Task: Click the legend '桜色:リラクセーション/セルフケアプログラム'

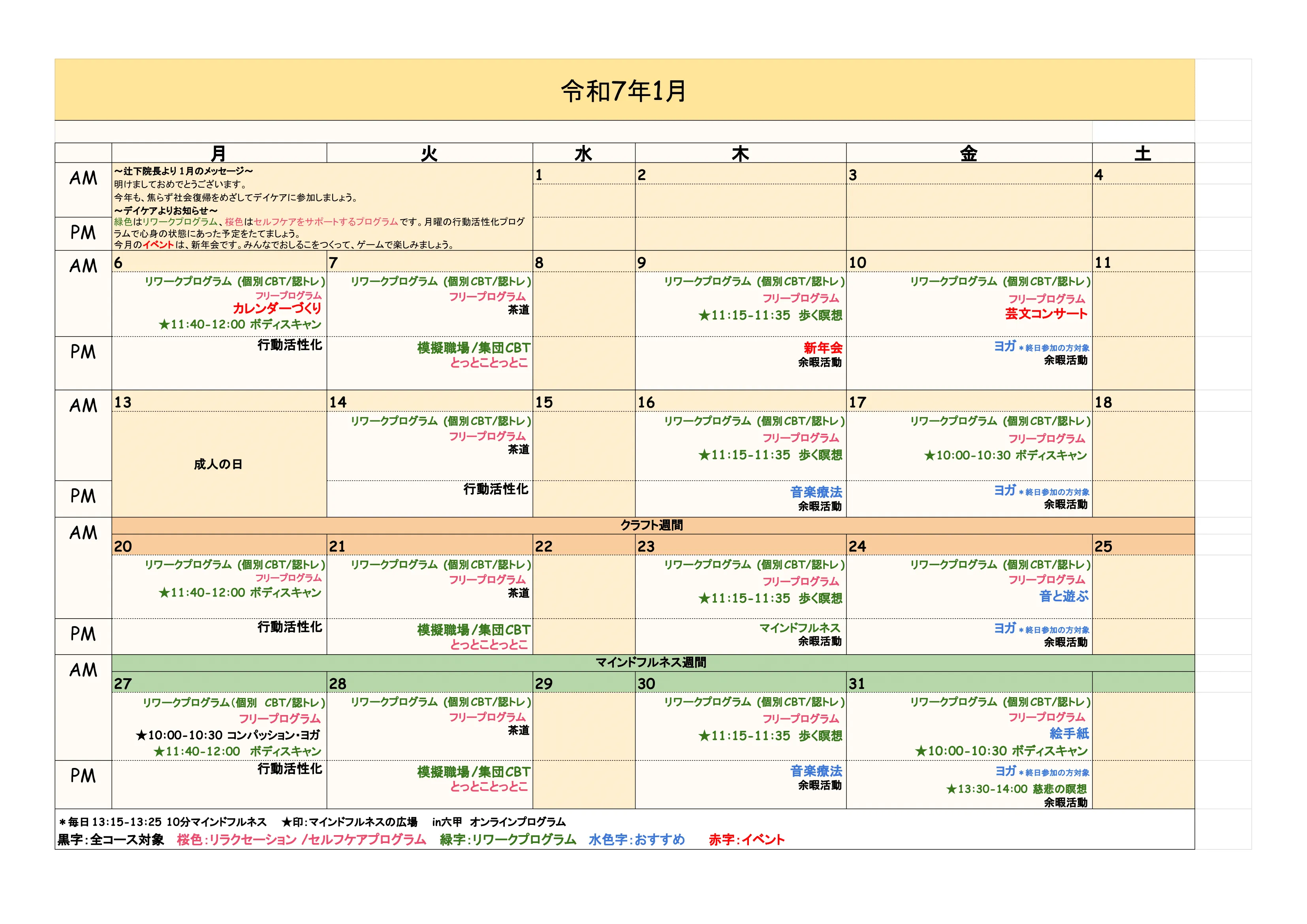Action: (x=301, y=840)
